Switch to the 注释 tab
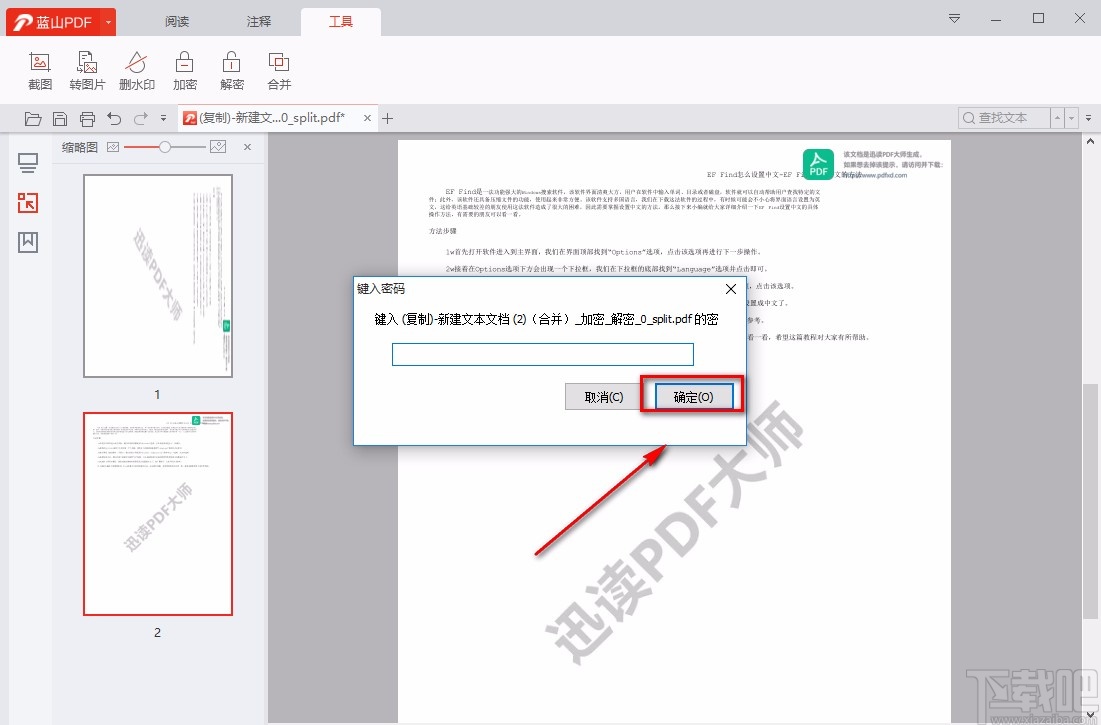The image size is (1101, 725). (258, 20)
